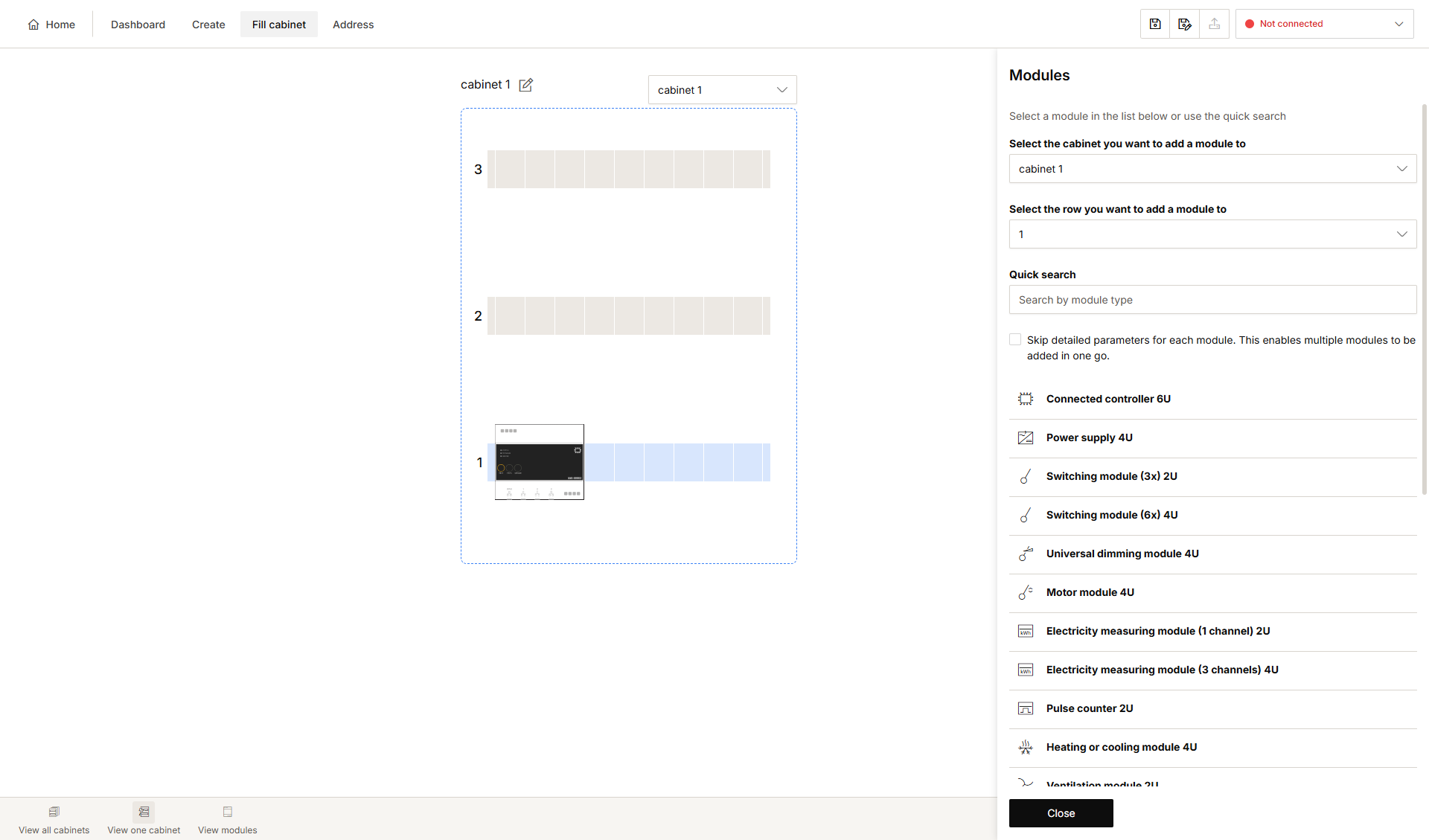Click the Quick search module type field

click(1212, 300)
